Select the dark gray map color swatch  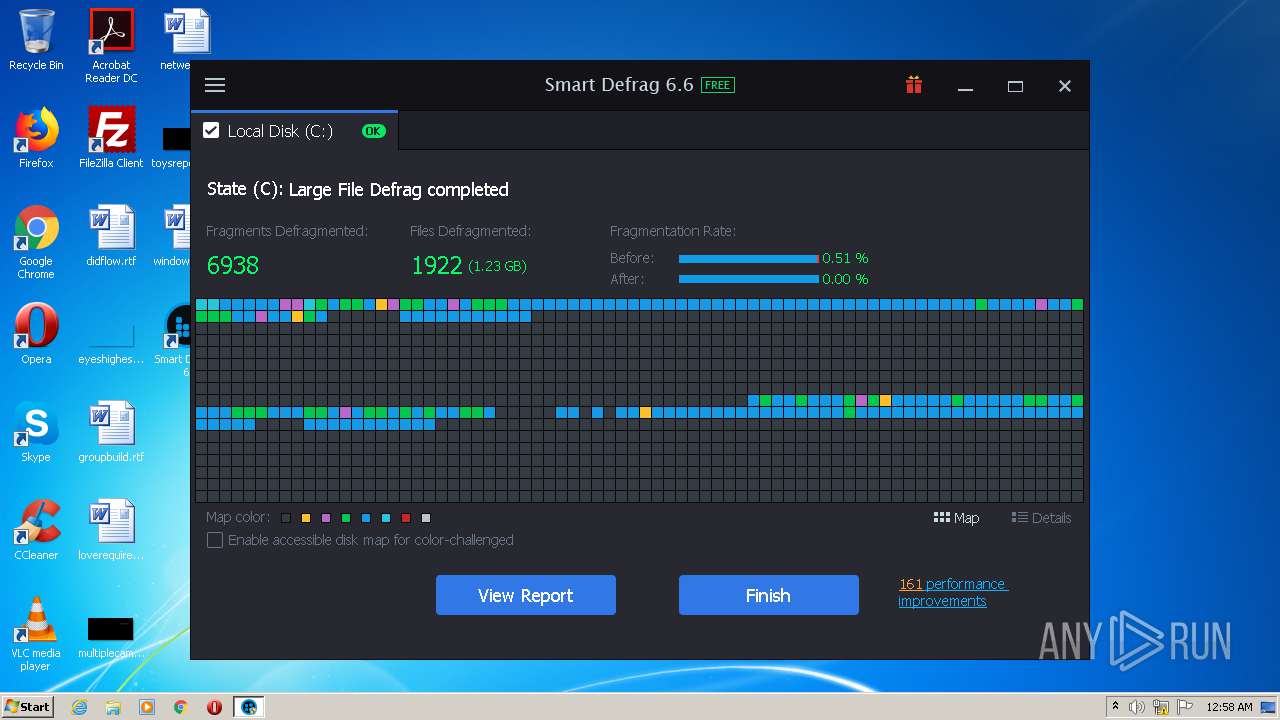click(x=286, y=518)
